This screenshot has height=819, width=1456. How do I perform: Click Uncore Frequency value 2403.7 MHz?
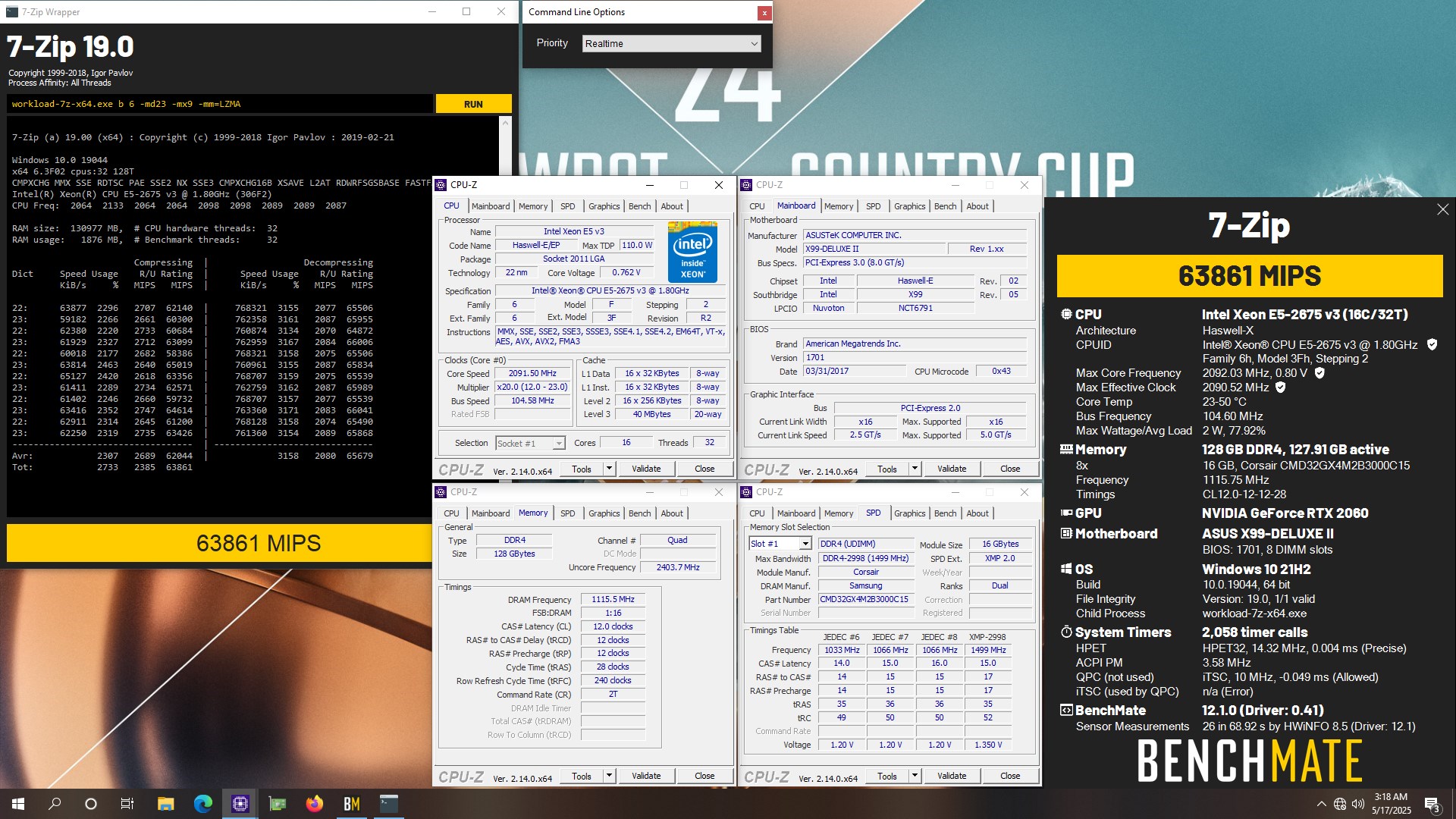678,567
